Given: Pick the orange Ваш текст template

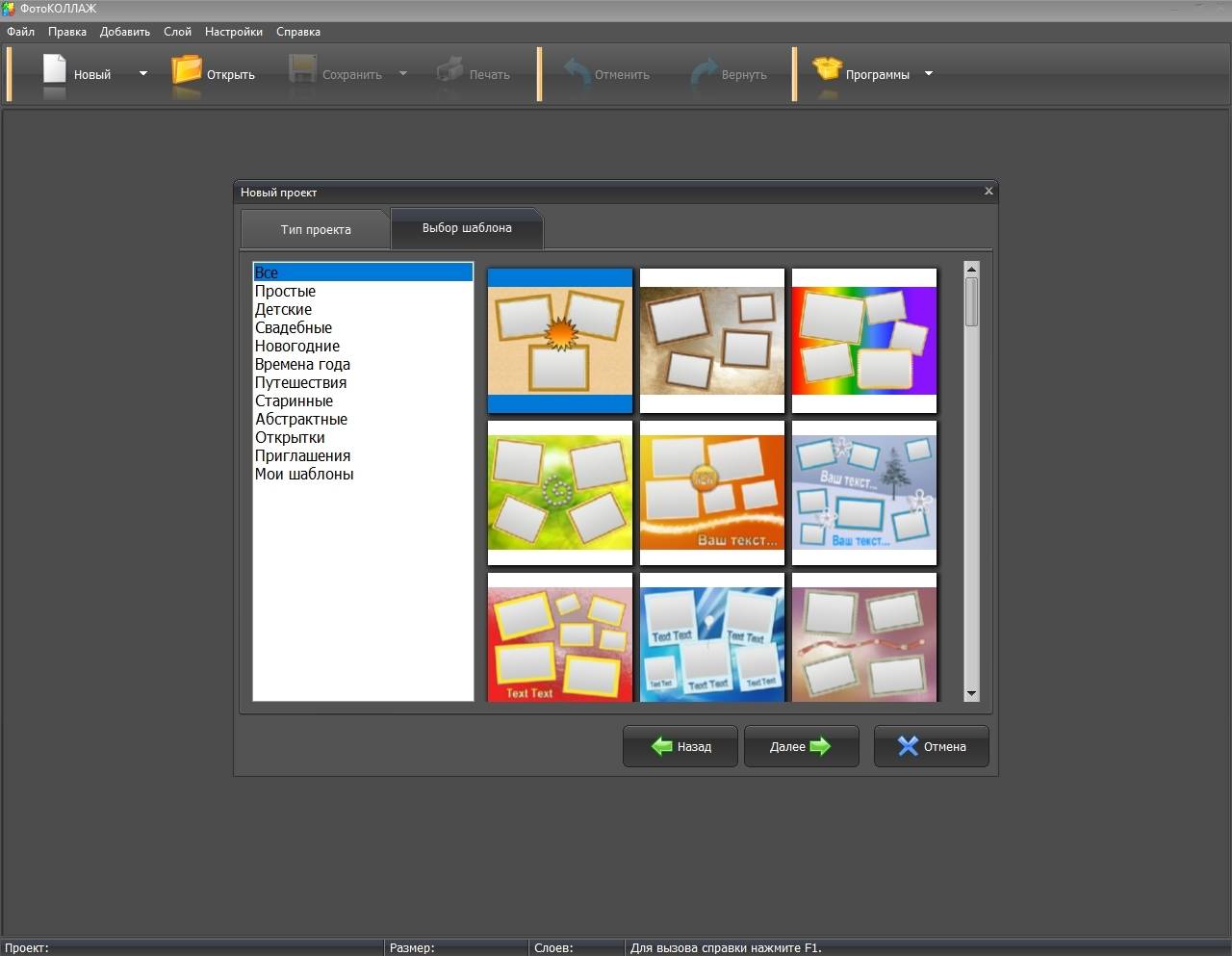Looking at the screenshot, I should tap(712, 493).
